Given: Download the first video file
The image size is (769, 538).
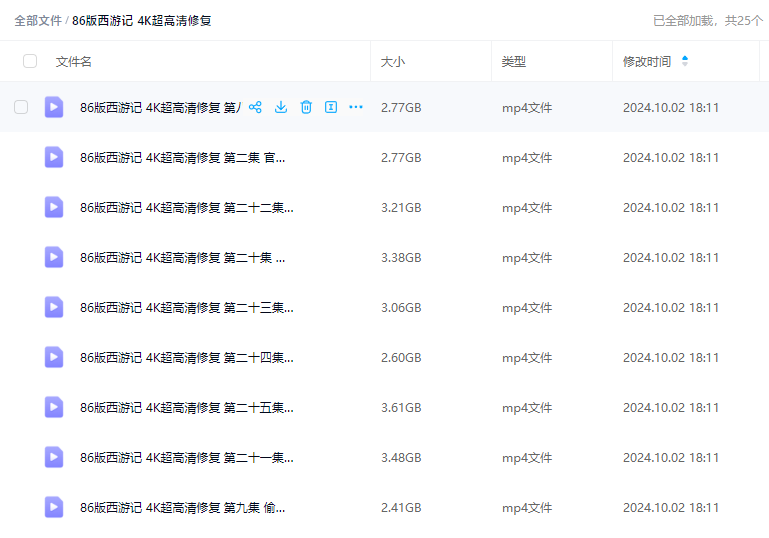Looking at the screenshot, I should pos(281,107).
